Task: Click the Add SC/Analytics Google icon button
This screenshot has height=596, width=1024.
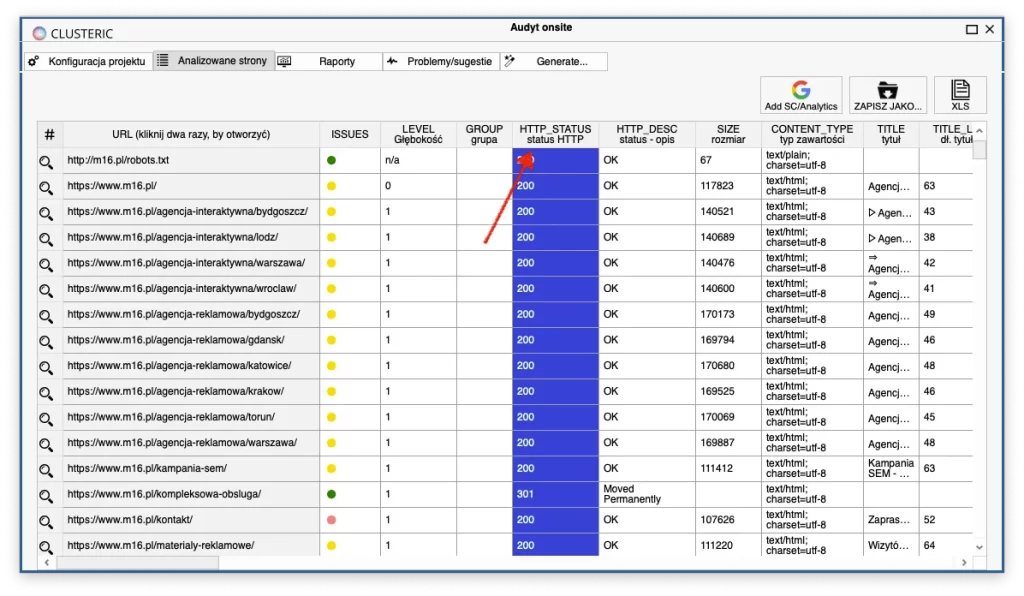Action: tap(800, 95)
